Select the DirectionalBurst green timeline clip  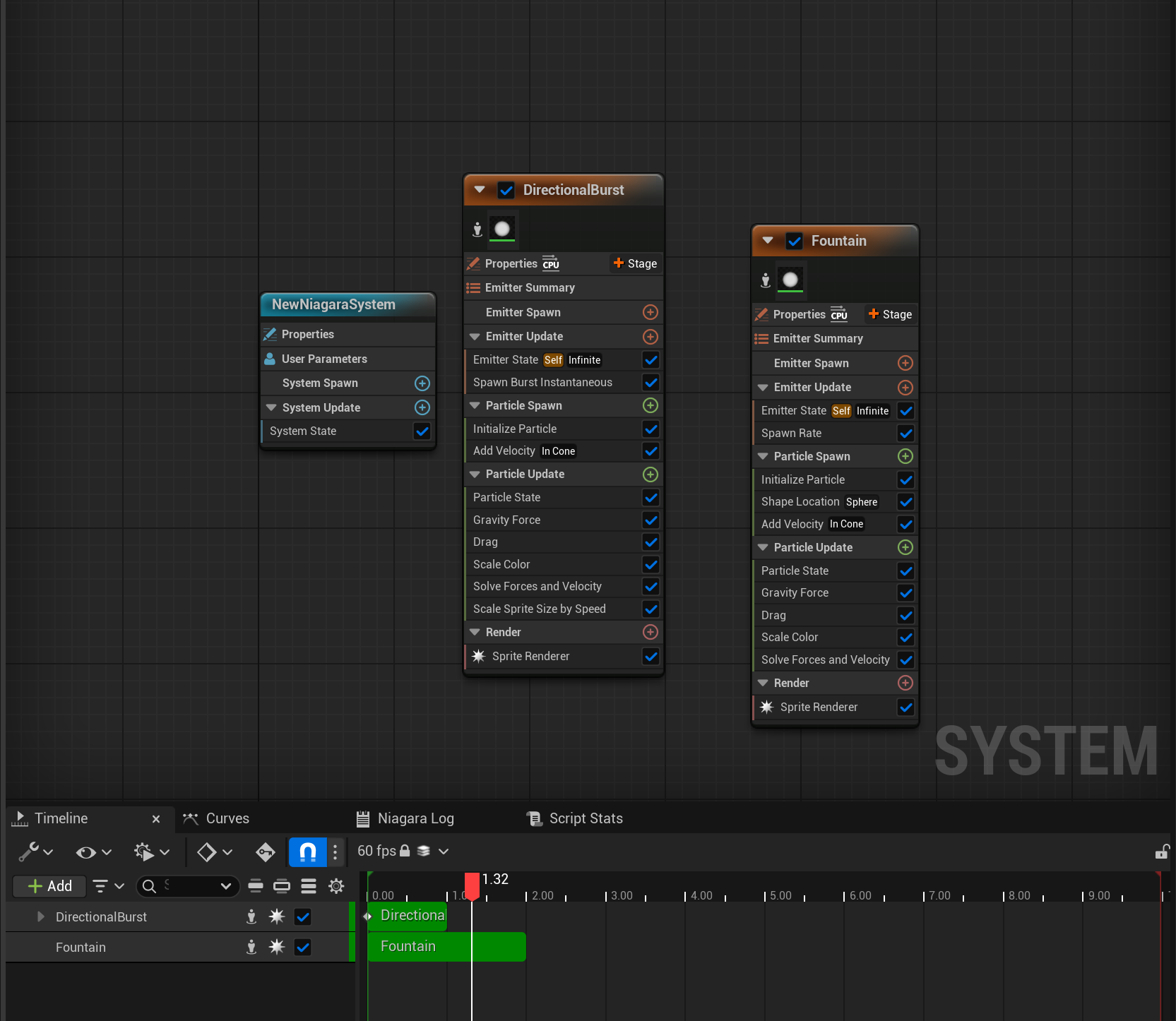408,916
